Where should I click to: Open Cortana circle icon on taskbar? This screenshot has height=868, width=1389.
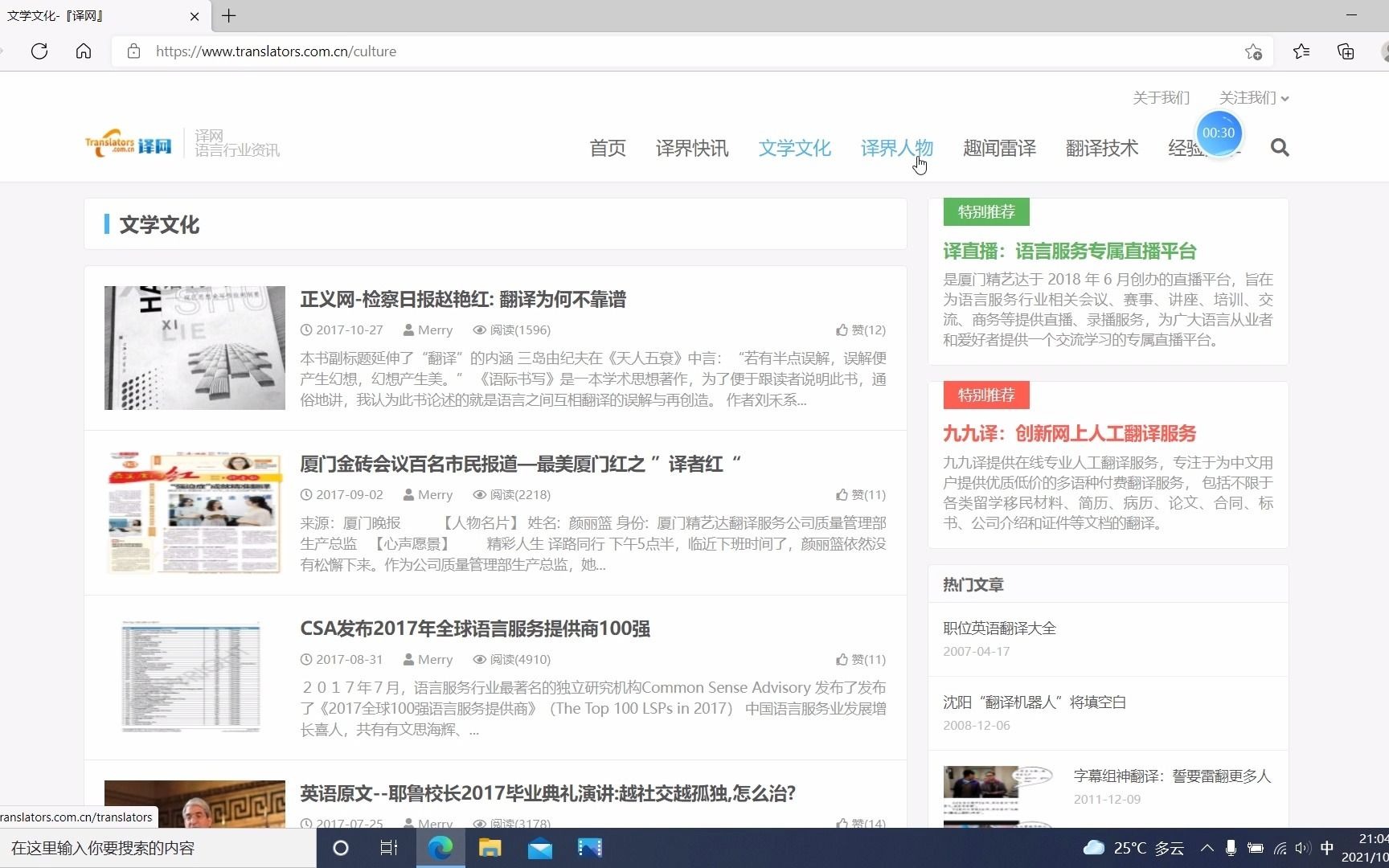(x=341, y=848)
